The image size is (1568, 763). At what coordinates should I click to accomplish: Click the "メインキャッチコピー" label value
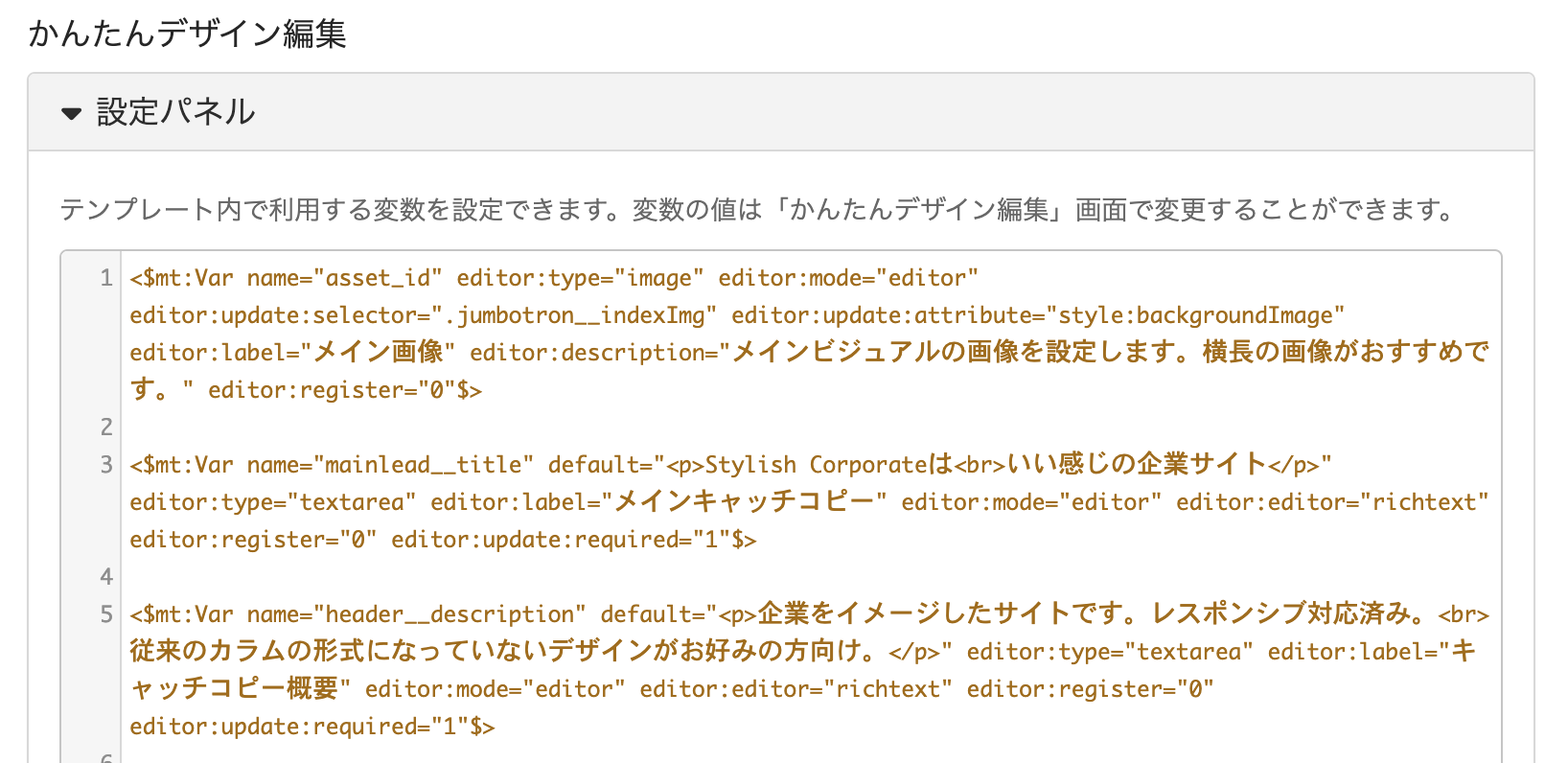tap(744, 502)
